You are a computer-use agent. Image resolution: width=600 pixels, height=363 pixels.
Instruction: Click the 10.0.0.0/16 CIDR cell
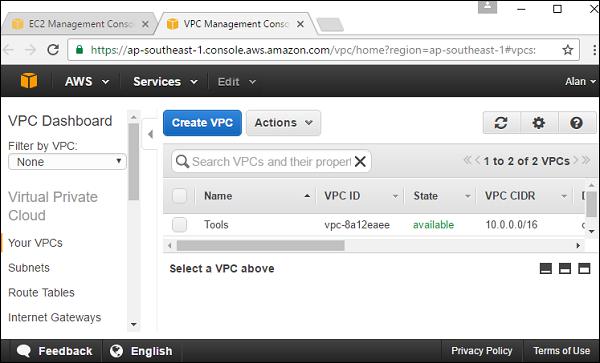(x=511, y=225)
